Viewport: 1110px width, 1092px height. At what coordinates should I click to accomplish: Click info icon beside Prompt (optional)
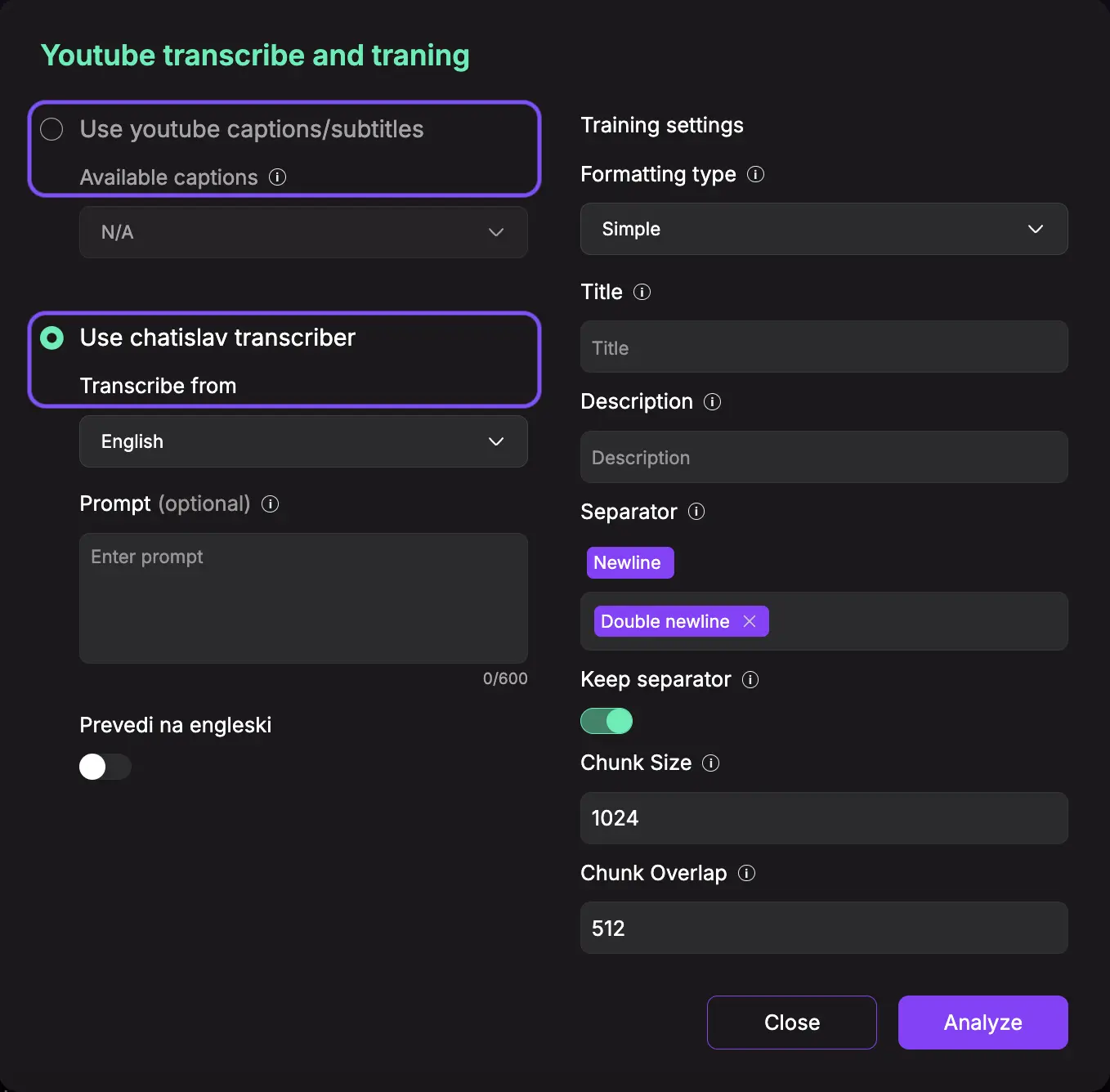[270, 503]
